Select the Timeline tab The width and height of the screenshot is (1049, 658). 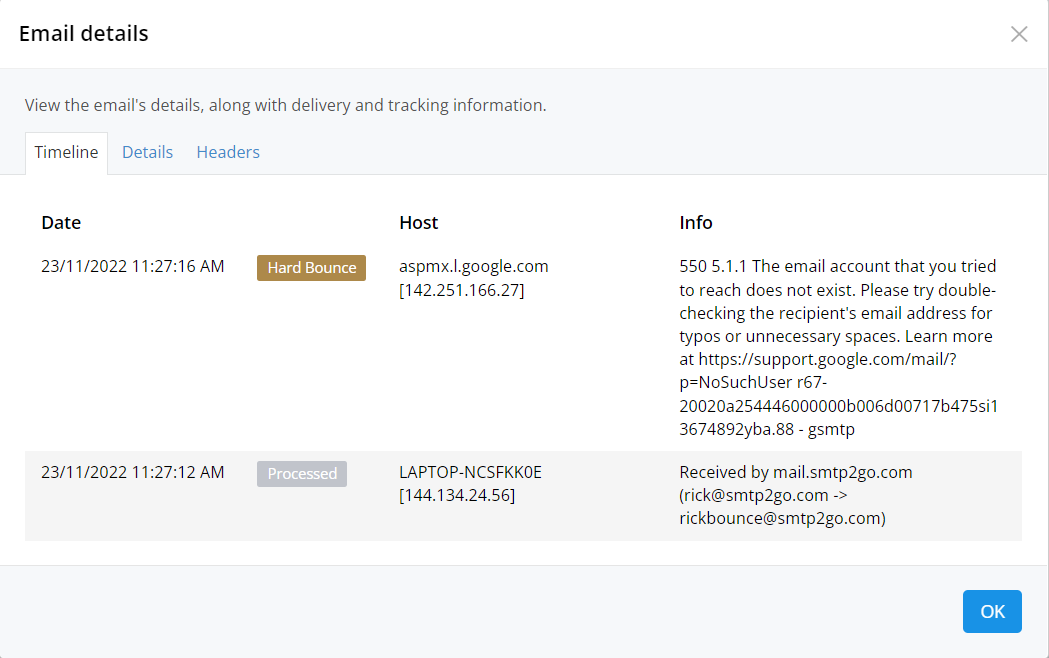coord(66,153)
